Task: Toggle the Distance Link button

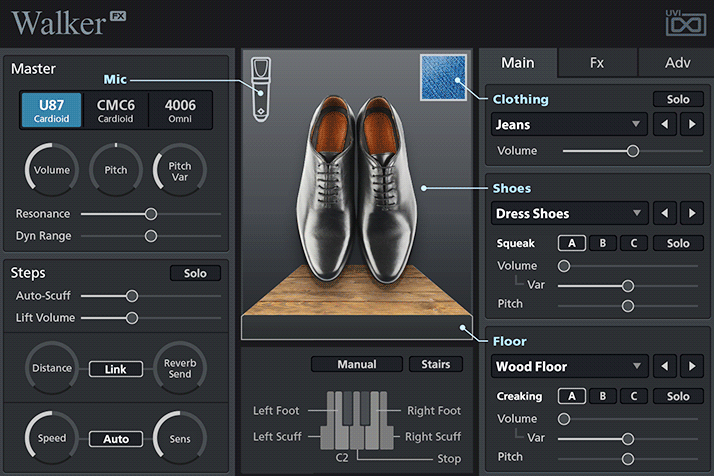Action: coord(115,369)
